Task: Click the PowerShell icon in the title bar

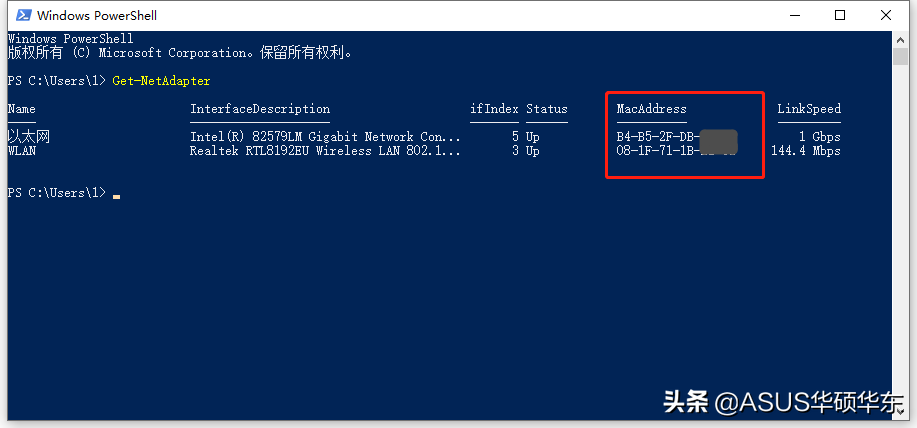Action: coord(20,15)
